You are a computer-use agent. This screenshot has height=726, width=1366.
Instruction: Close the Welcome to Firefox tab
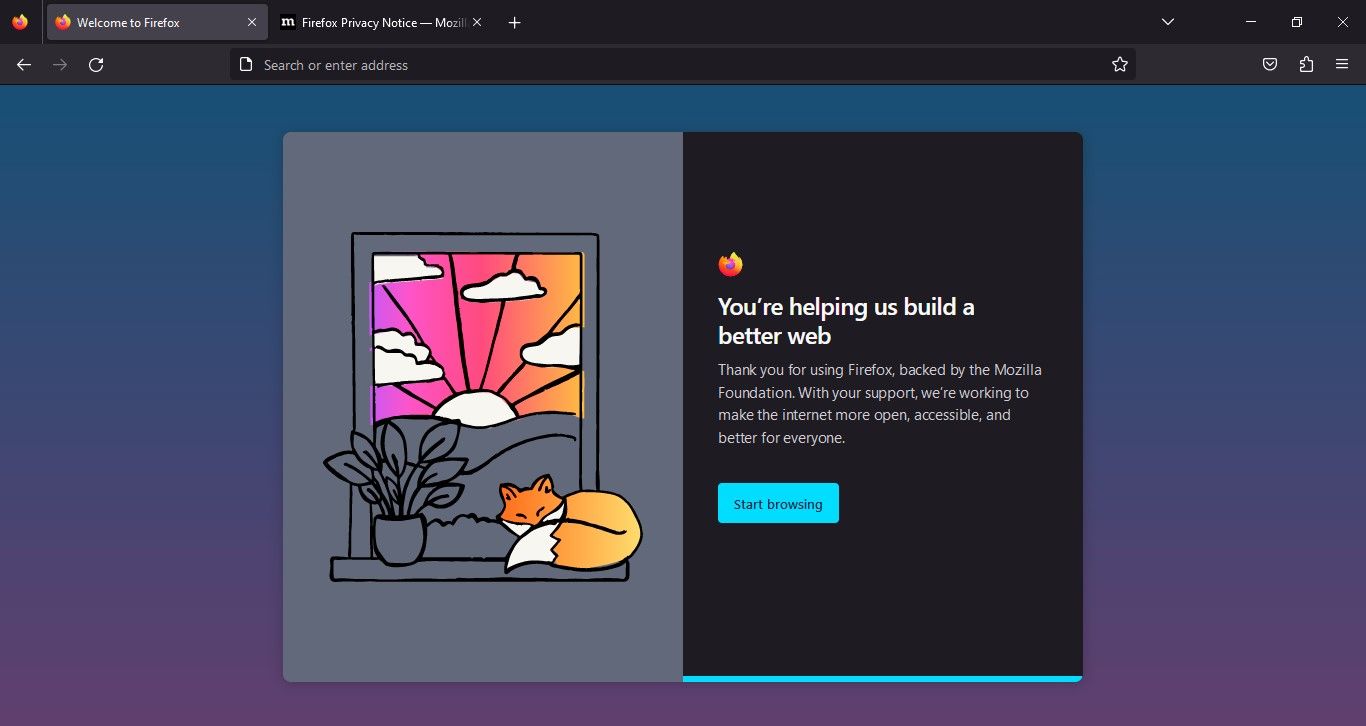click(x=252, y=22)
